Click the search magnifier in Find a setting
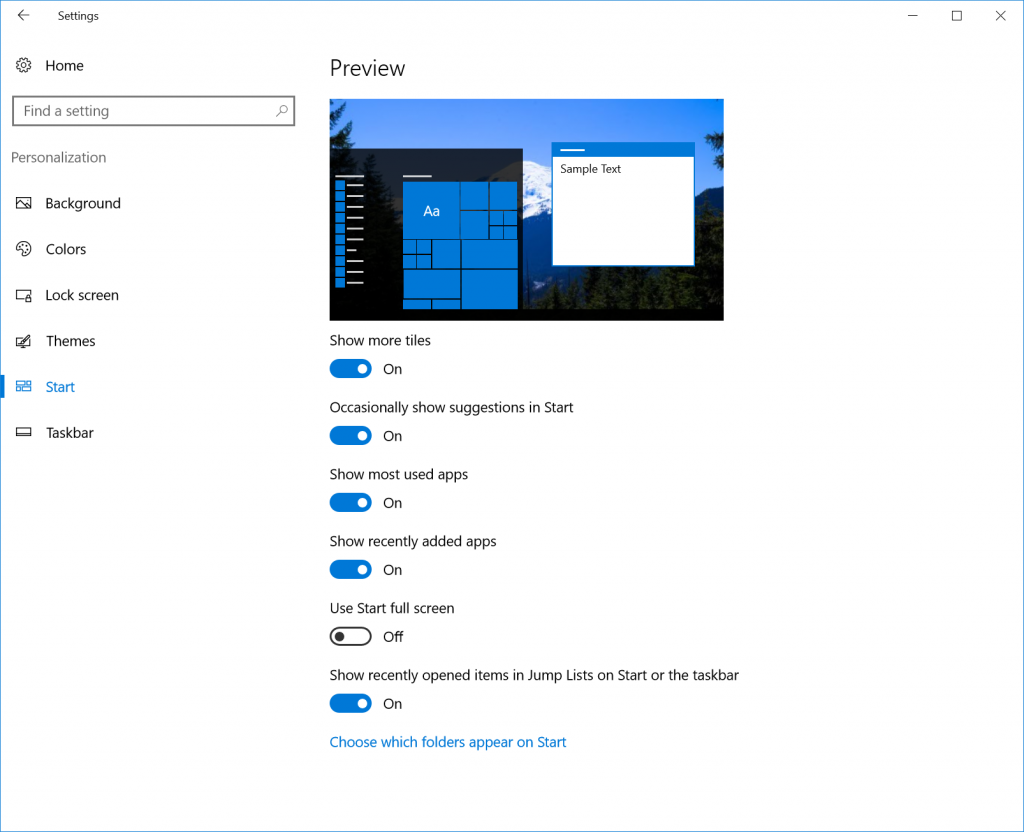This screenshot has height=832, width=1024. pyautogui.click(x=281, y=111)
